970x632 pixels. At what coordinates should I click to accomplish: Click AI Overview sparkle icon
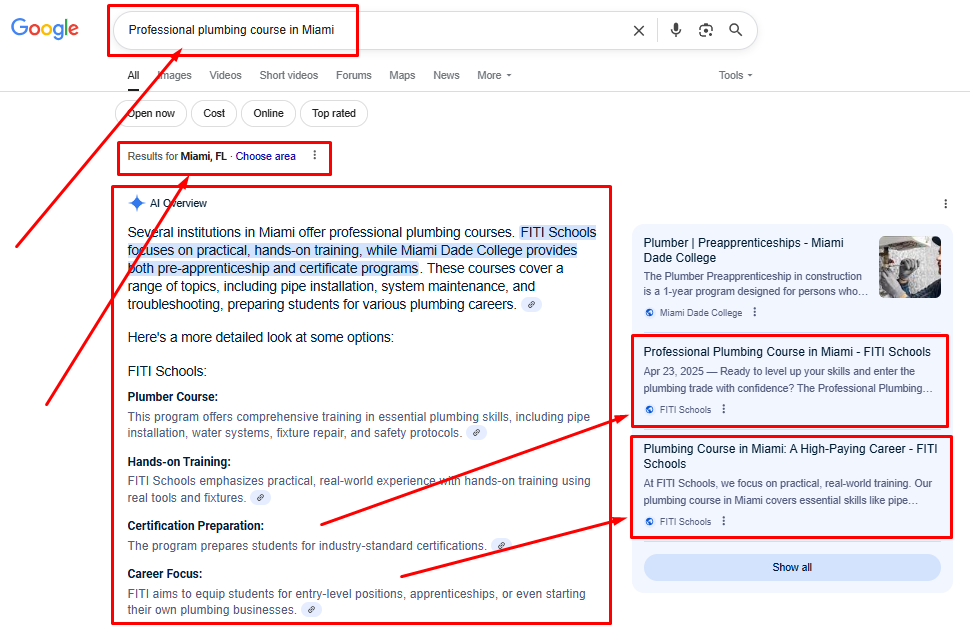[137, 203]
